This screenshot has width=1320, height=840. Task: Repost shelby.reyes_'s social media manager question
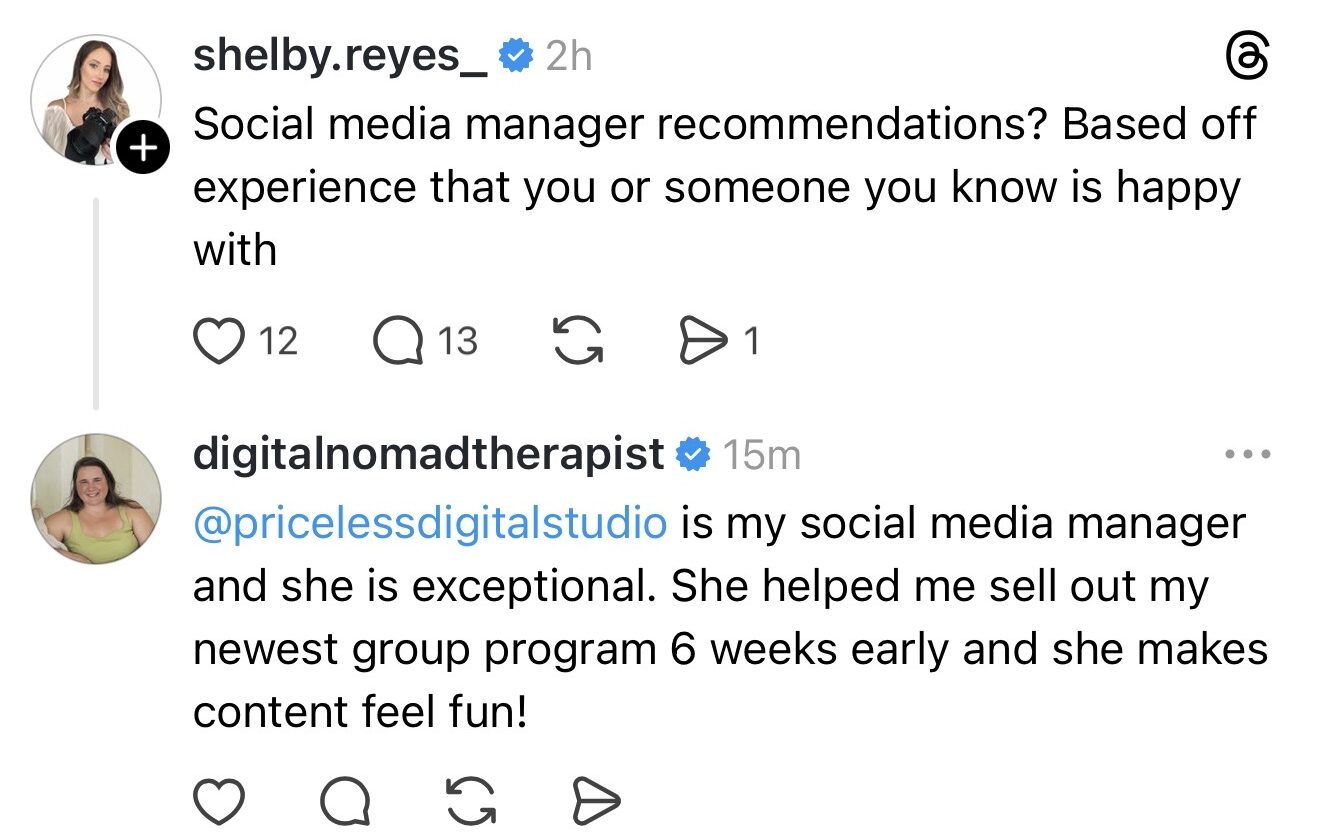tap(578, 341)
